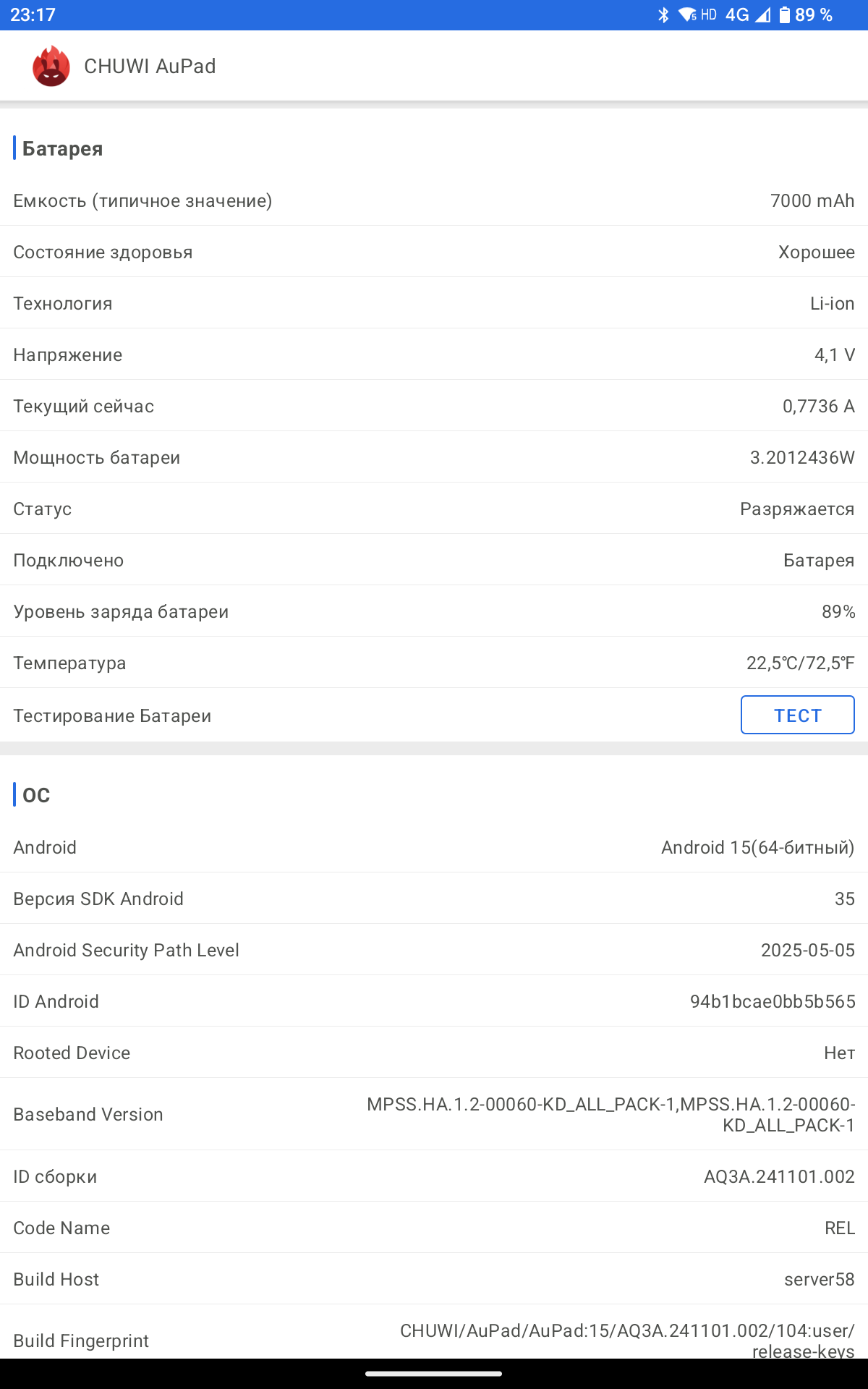
Task: Tap the HD indicator in status bar
Action: pos(709,15)
